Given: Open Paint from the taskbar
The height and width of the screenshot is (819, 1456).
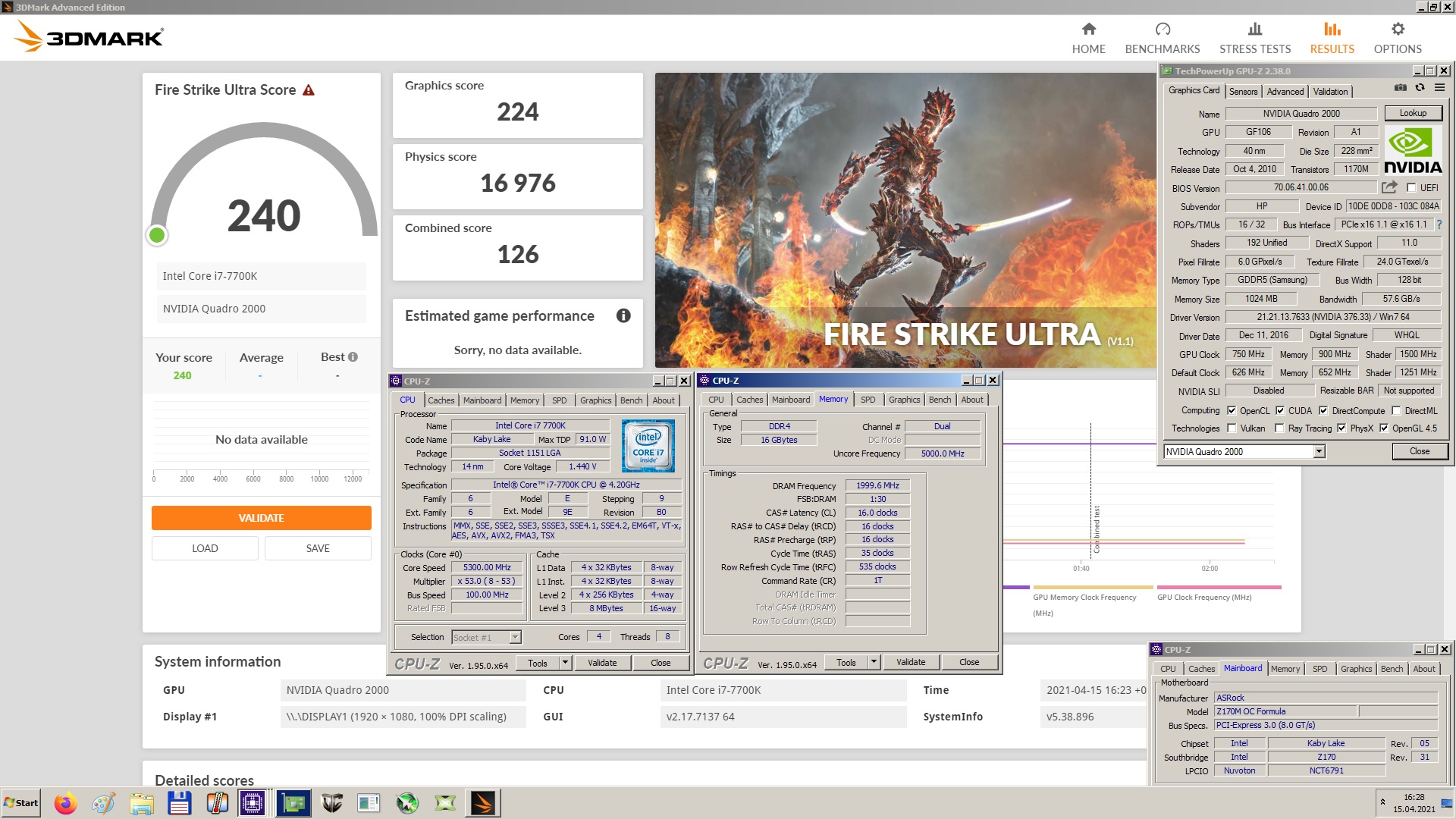Looking at the screenshot, I should (104, 802).
